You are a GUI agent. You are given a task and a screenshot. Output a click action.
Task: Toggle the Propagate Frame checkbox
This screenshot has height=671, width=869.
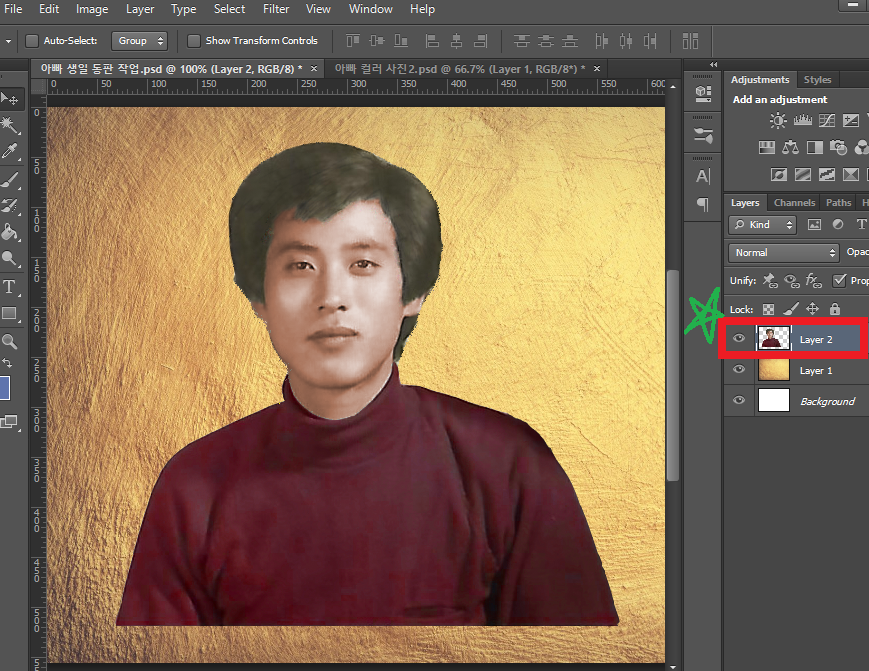point(839,280)
